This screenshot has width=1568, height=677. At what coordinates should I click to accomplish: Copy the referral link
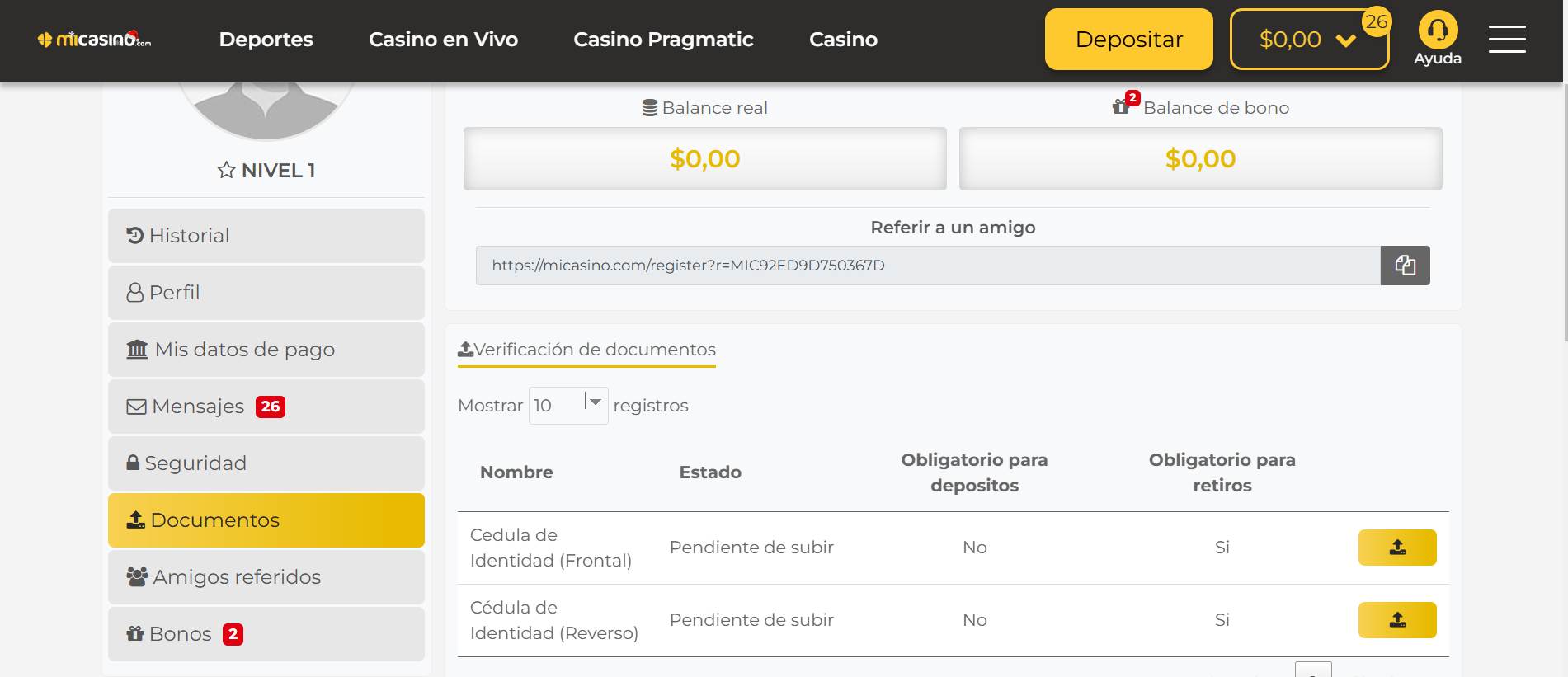click(x=1405, y=266)
